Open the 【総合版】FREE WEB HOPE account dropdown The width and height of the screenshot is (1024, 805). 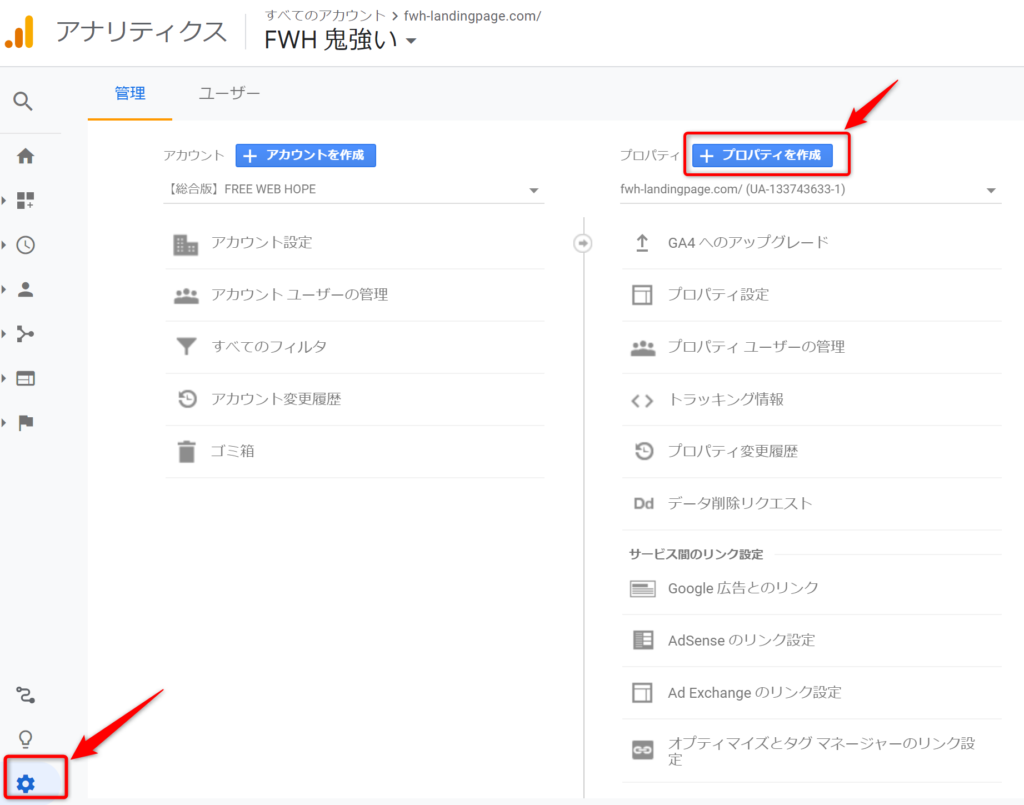(353, 189)
